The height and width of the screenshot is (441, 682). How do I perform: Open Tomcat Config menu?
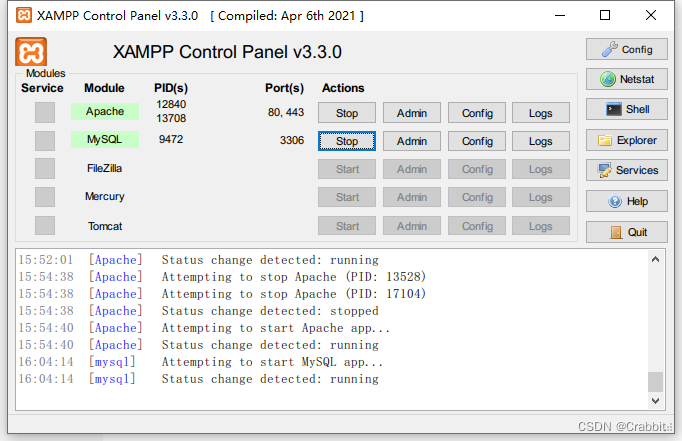tap(477, 226)
